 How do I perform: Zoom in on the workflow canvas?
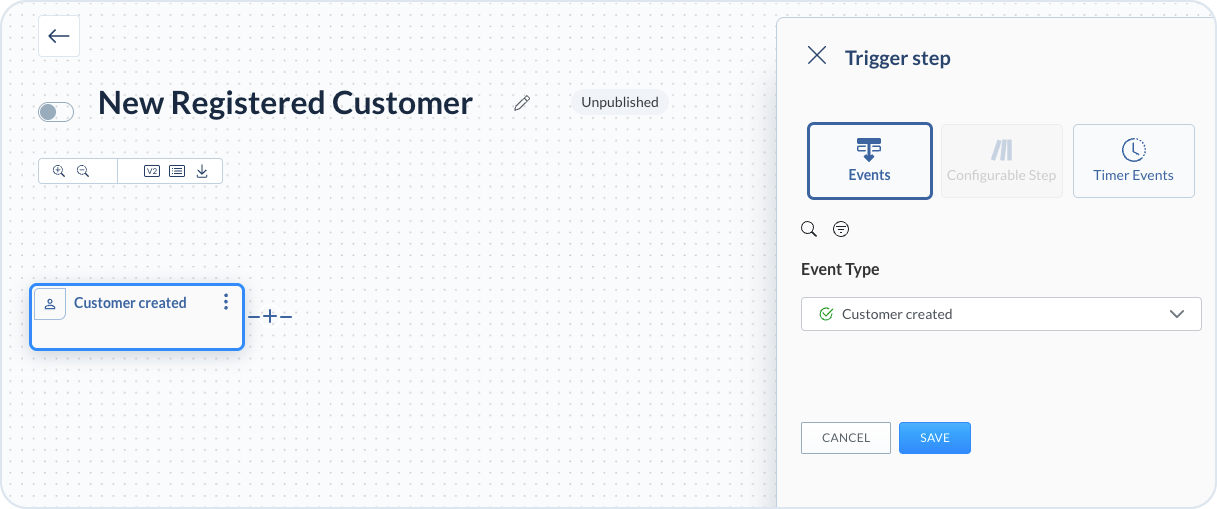(59, 171)
